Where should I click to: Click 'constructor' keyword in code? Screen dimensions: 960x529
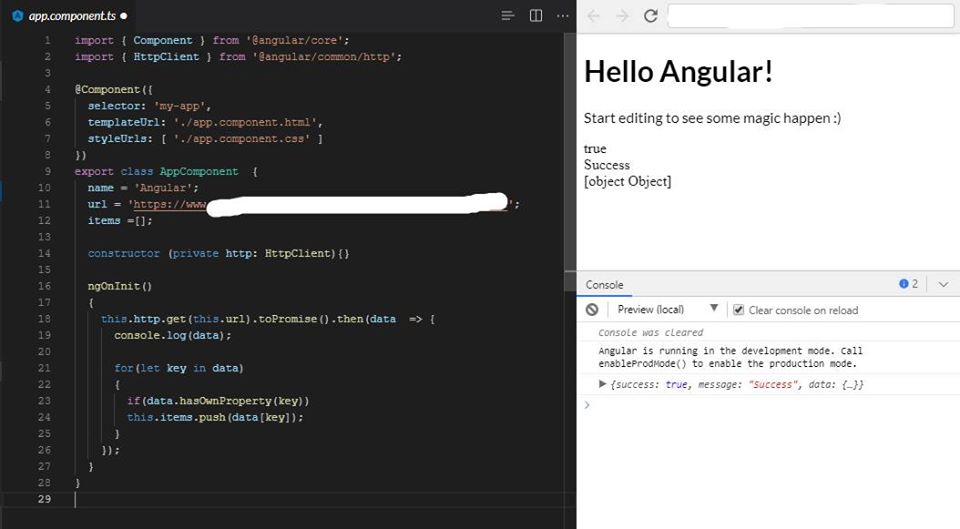124,253
